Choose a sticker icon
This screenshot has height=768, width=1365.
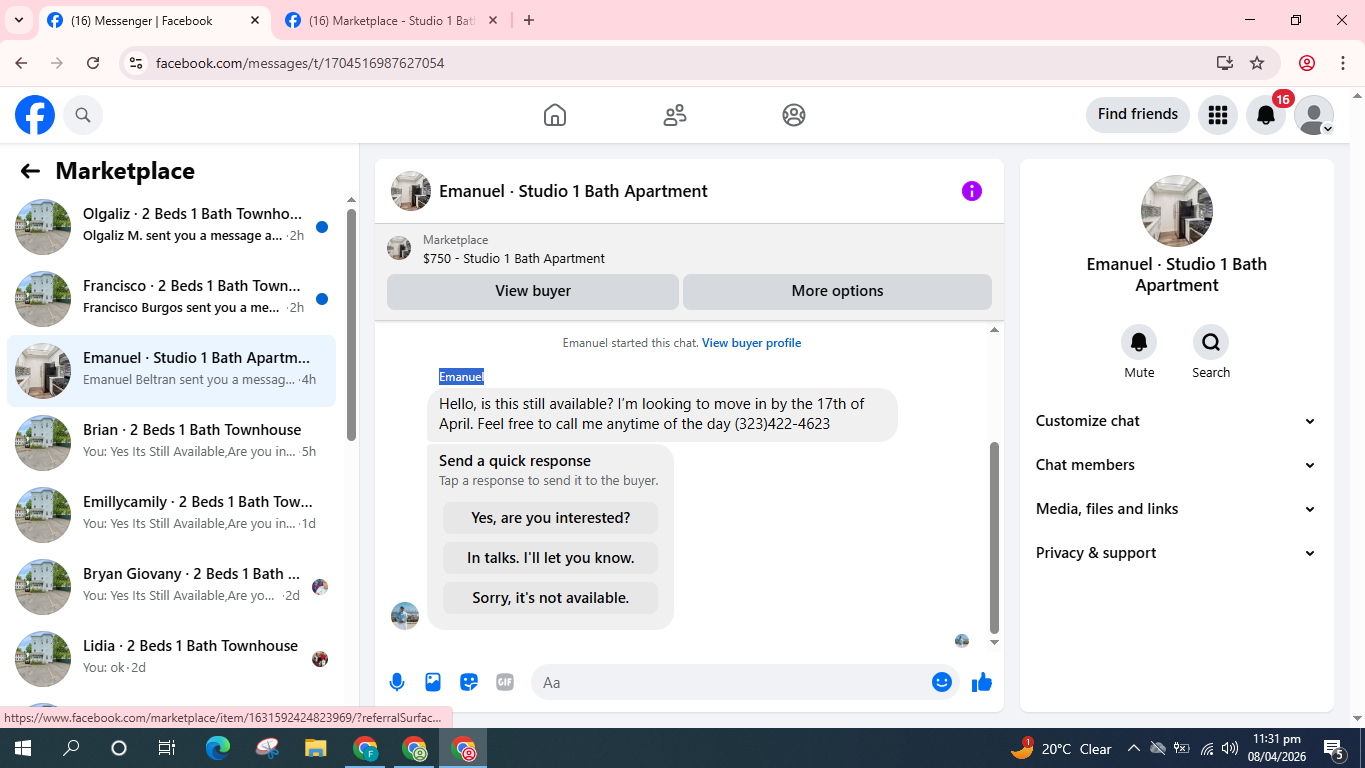click(469, 682)
